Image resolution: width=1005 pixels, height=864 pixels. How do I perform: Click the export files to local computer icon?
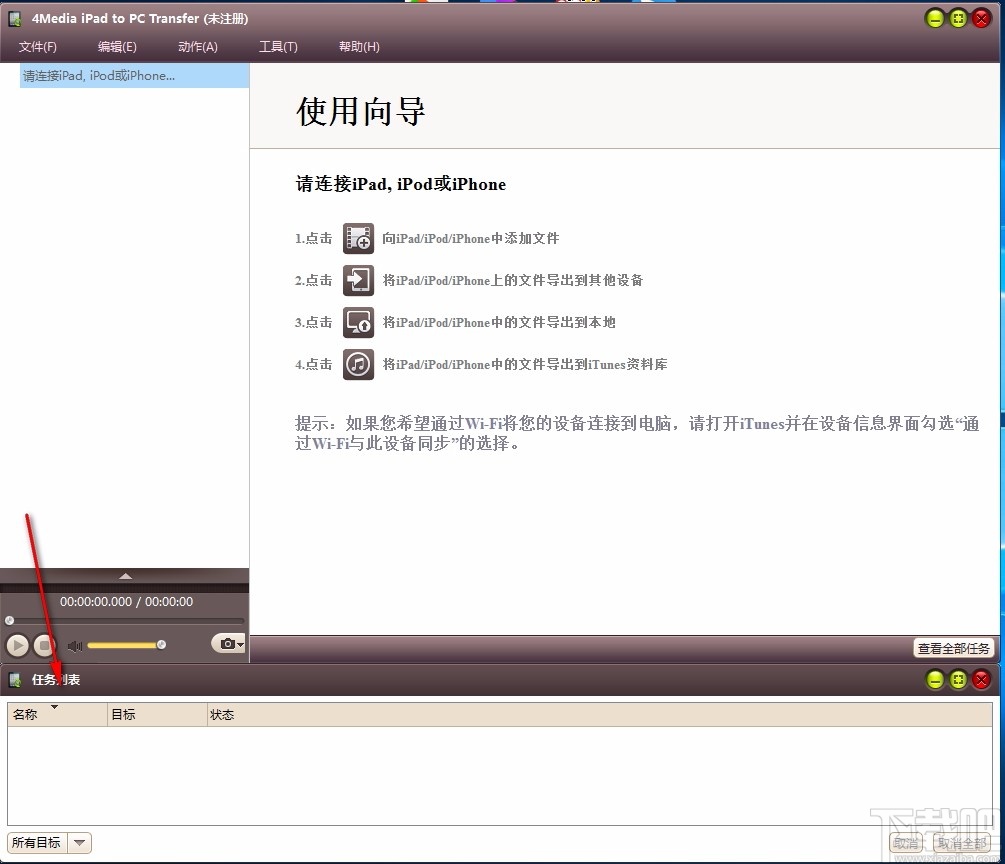(358, 322)
